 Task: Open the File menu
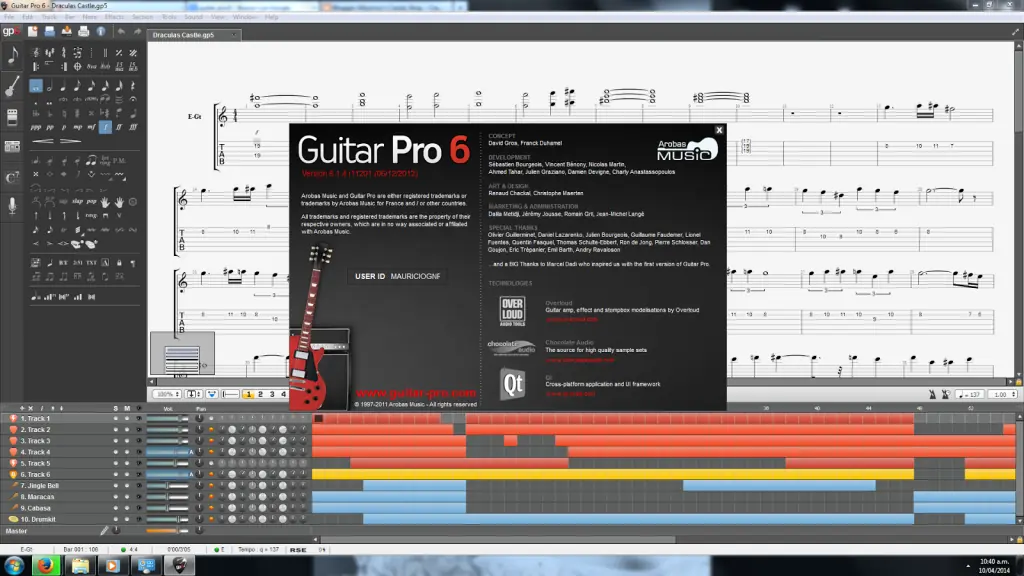[9, 17]
